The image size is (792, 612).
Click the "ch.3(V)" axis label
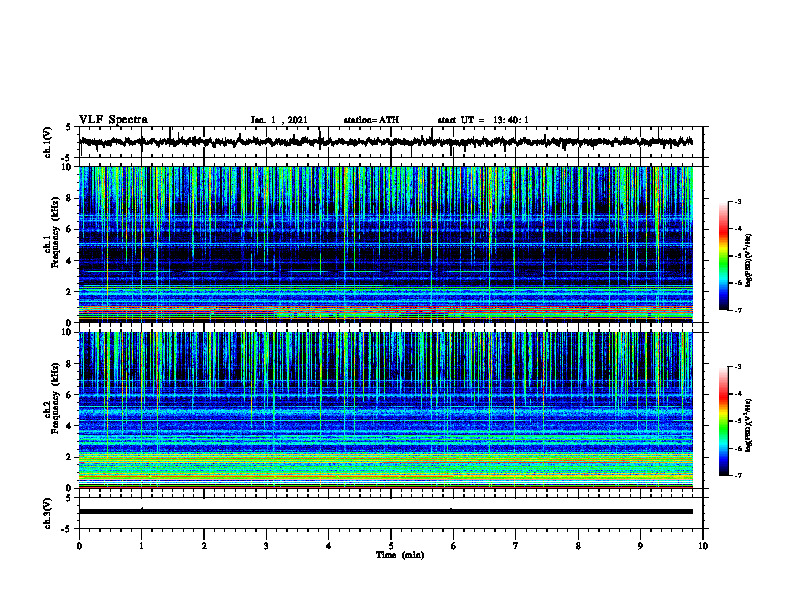[x=48, y=513]
